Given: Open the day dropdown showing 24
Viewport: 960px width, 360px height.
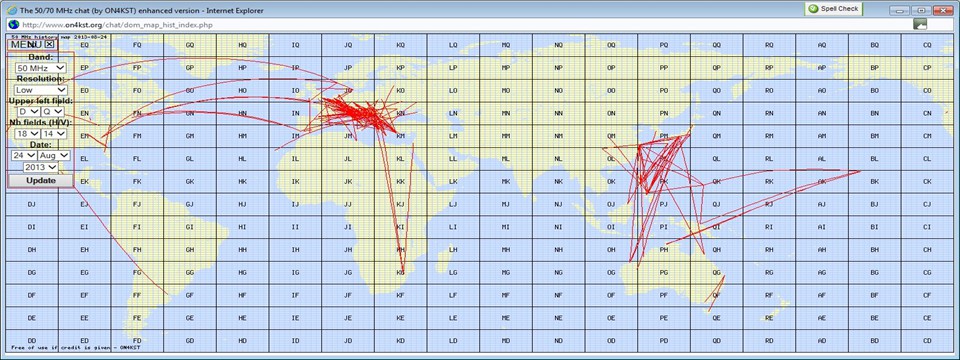Looking at the screenshot, I should tap(24, 156).
